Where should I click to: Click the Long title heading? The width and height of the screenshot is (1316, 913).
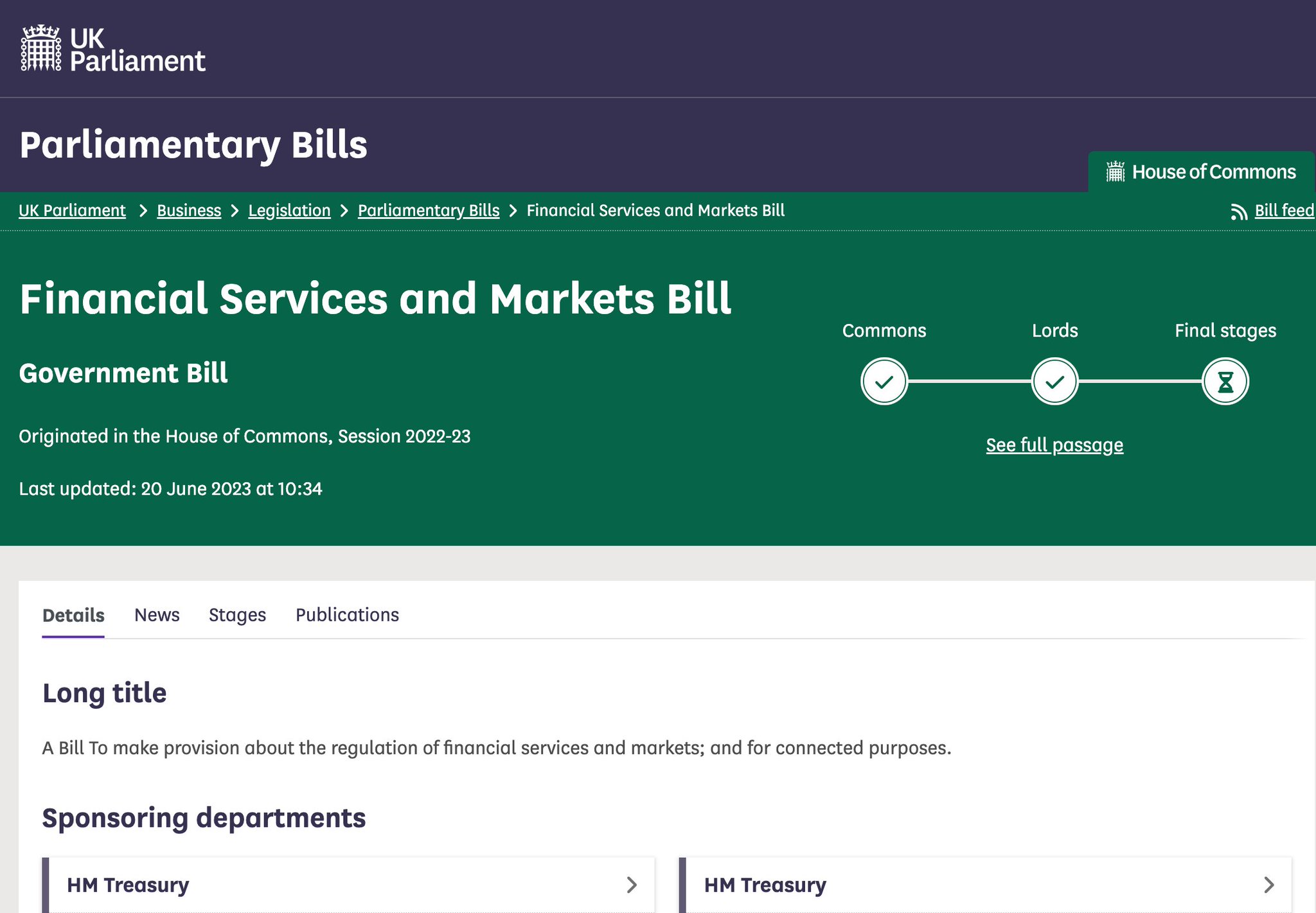(x=104, y=693)
